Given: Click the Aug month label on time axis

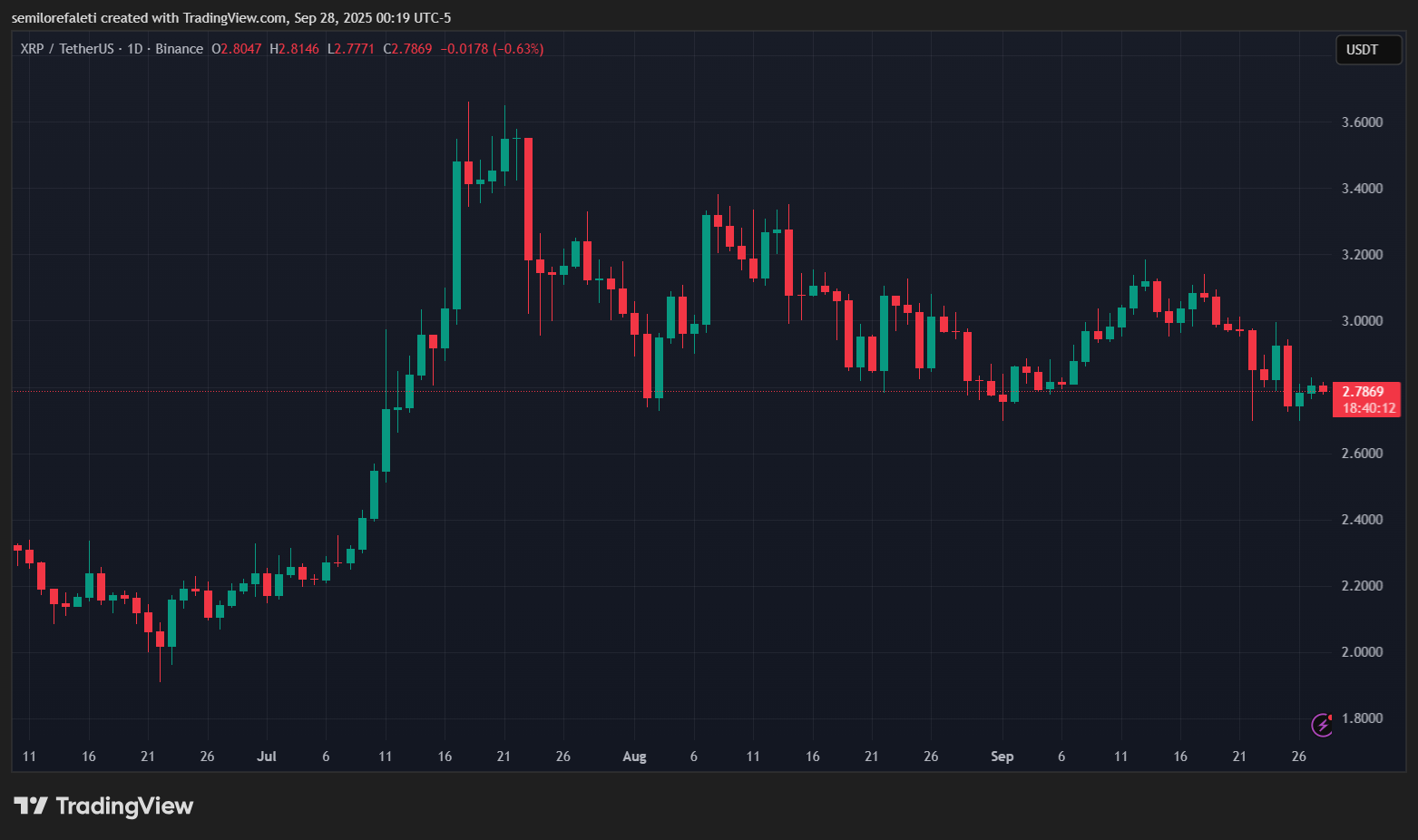Looking at the screenshot, I should [635, 757].
